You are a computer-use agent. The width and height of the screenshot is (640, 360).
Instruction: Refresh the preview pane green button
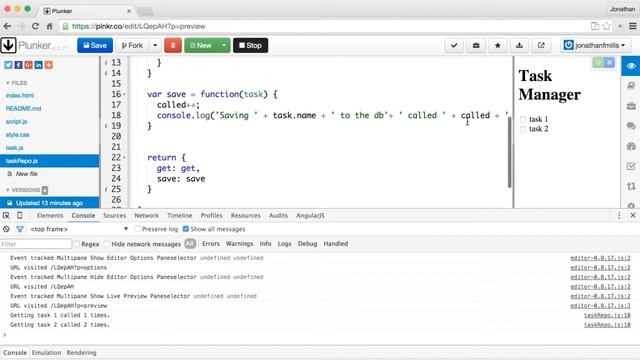pos(598,62)
